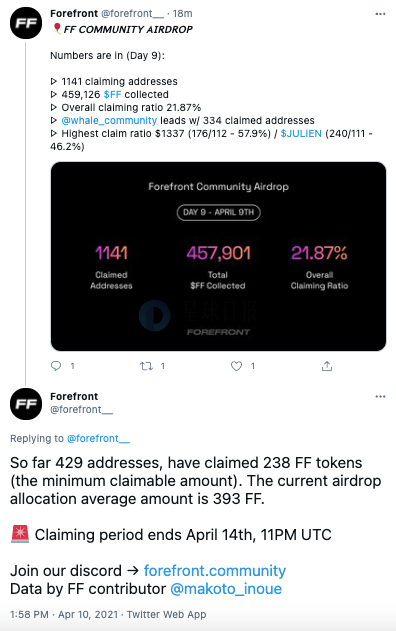
Task: Open Forefront avatar on first tweet
Action: (26, 23)
